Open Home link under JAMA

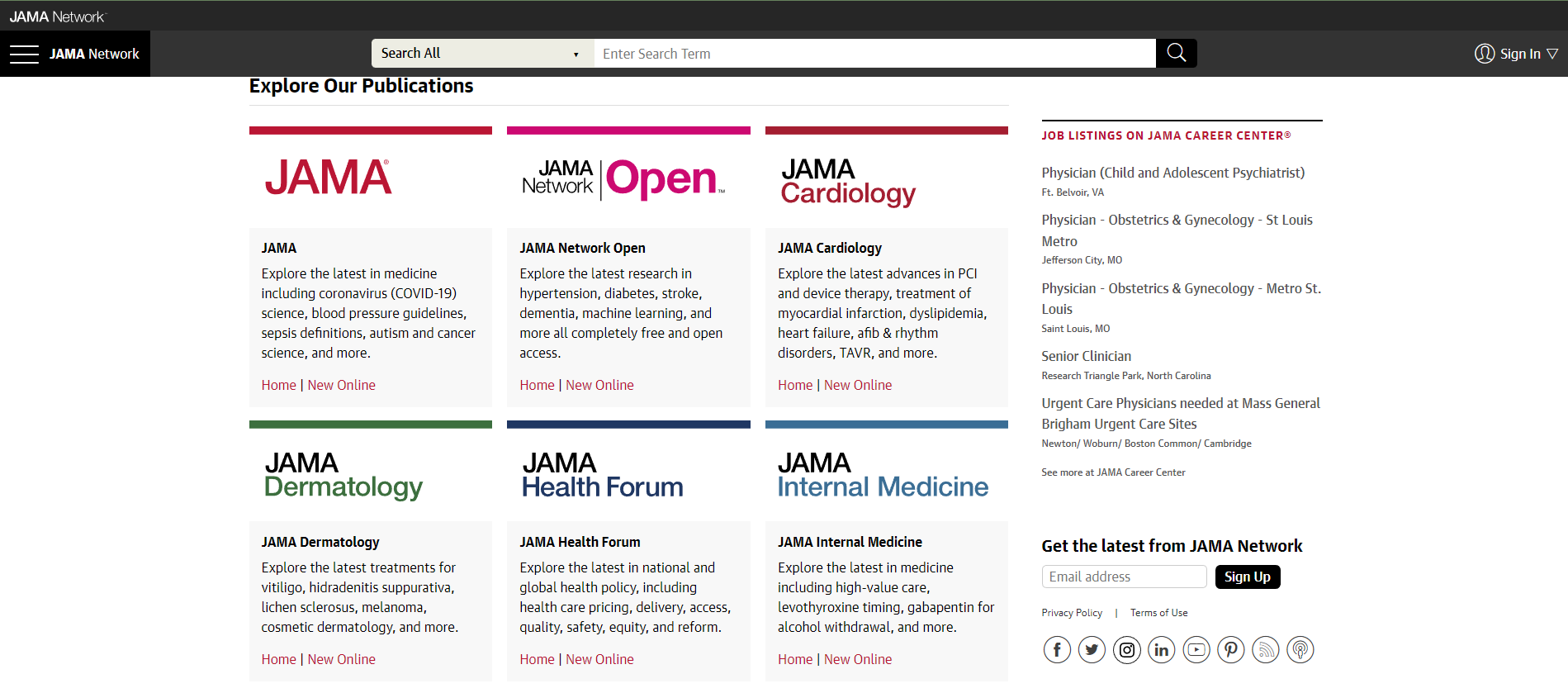(279, 385)
